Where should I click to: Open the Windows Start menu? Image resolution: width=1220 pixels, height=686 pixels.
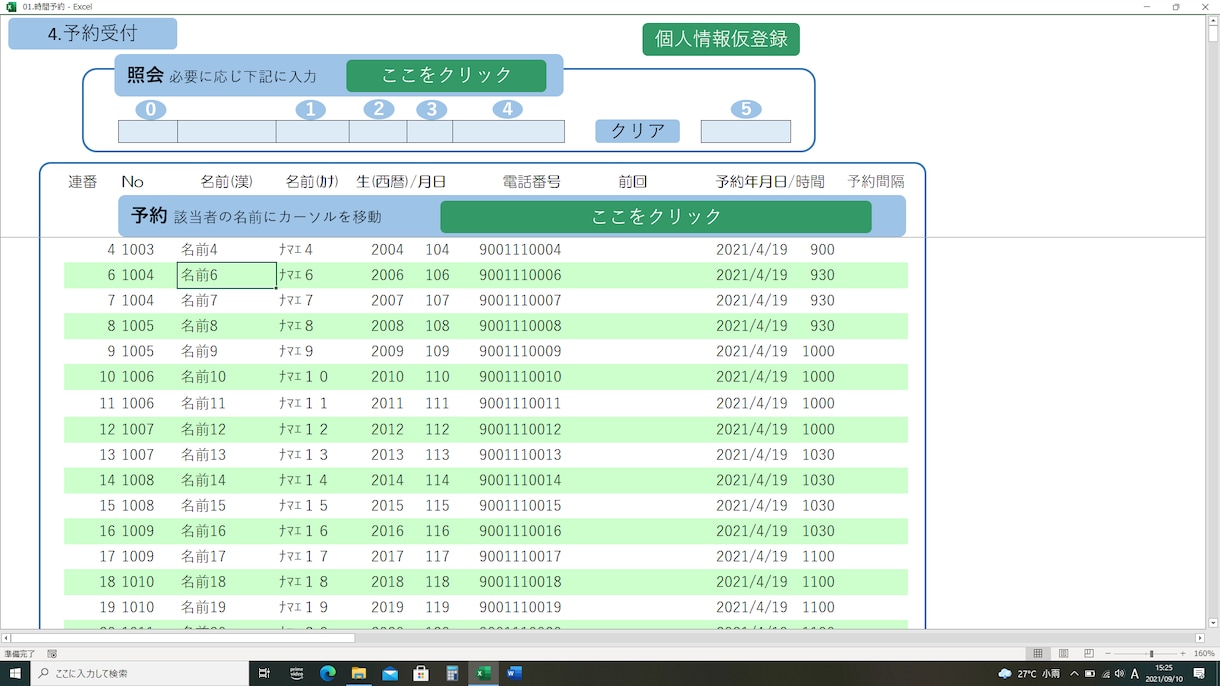click(15, 673)
